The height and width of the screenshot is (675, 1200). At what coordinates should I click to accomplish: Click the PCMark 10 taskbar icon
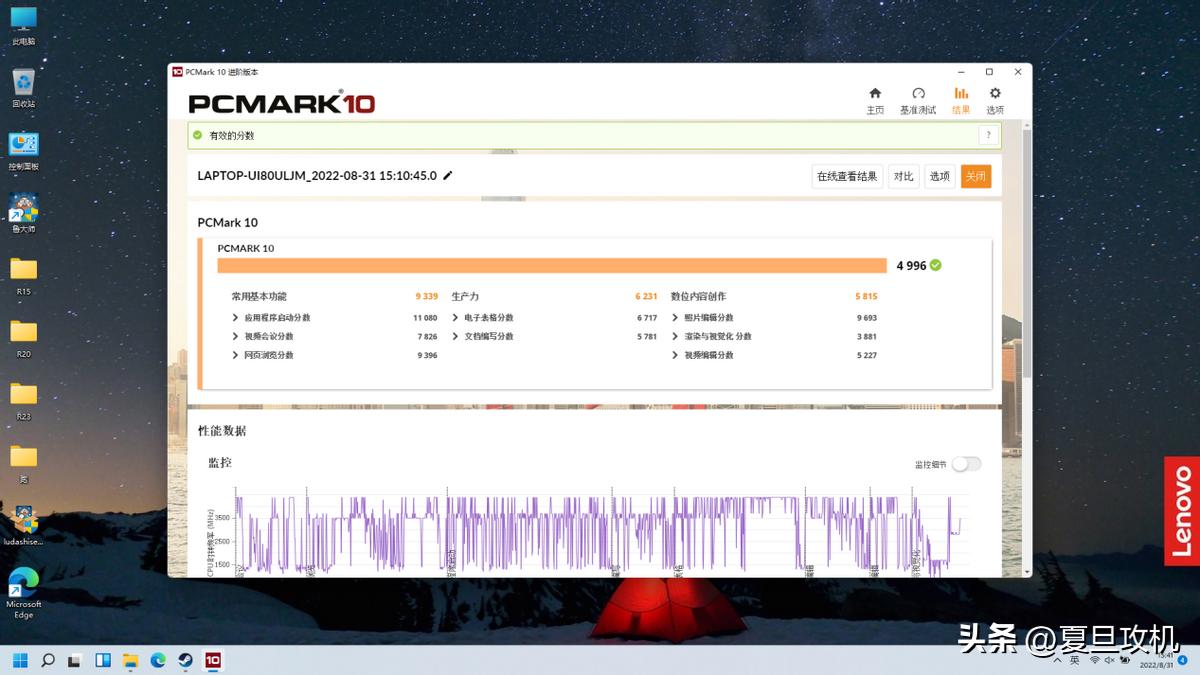(x=212, y=660)
